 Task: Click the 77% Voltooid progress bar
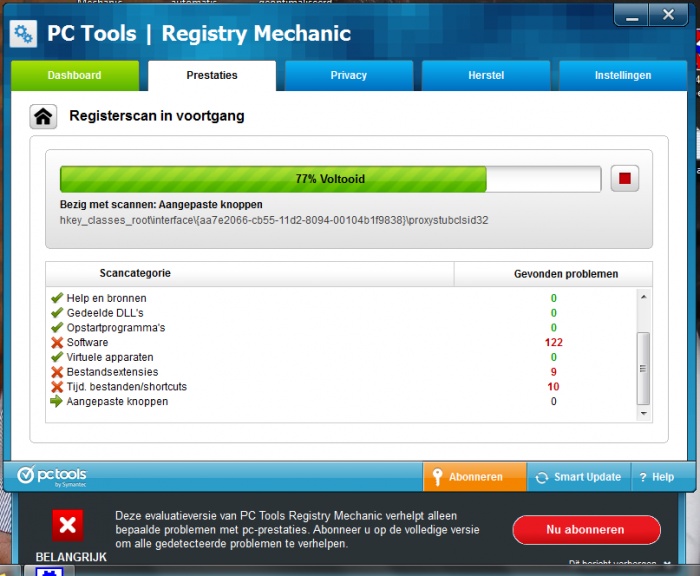pos(330,179)
